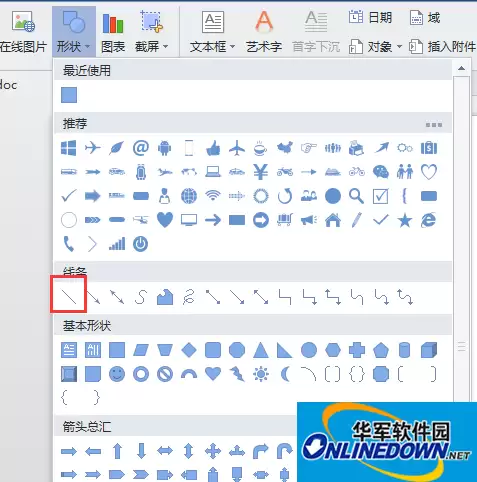The height and width of the screenshot is (482, 477).
Task: Pick the S-curve line shape
Action: 141,296
